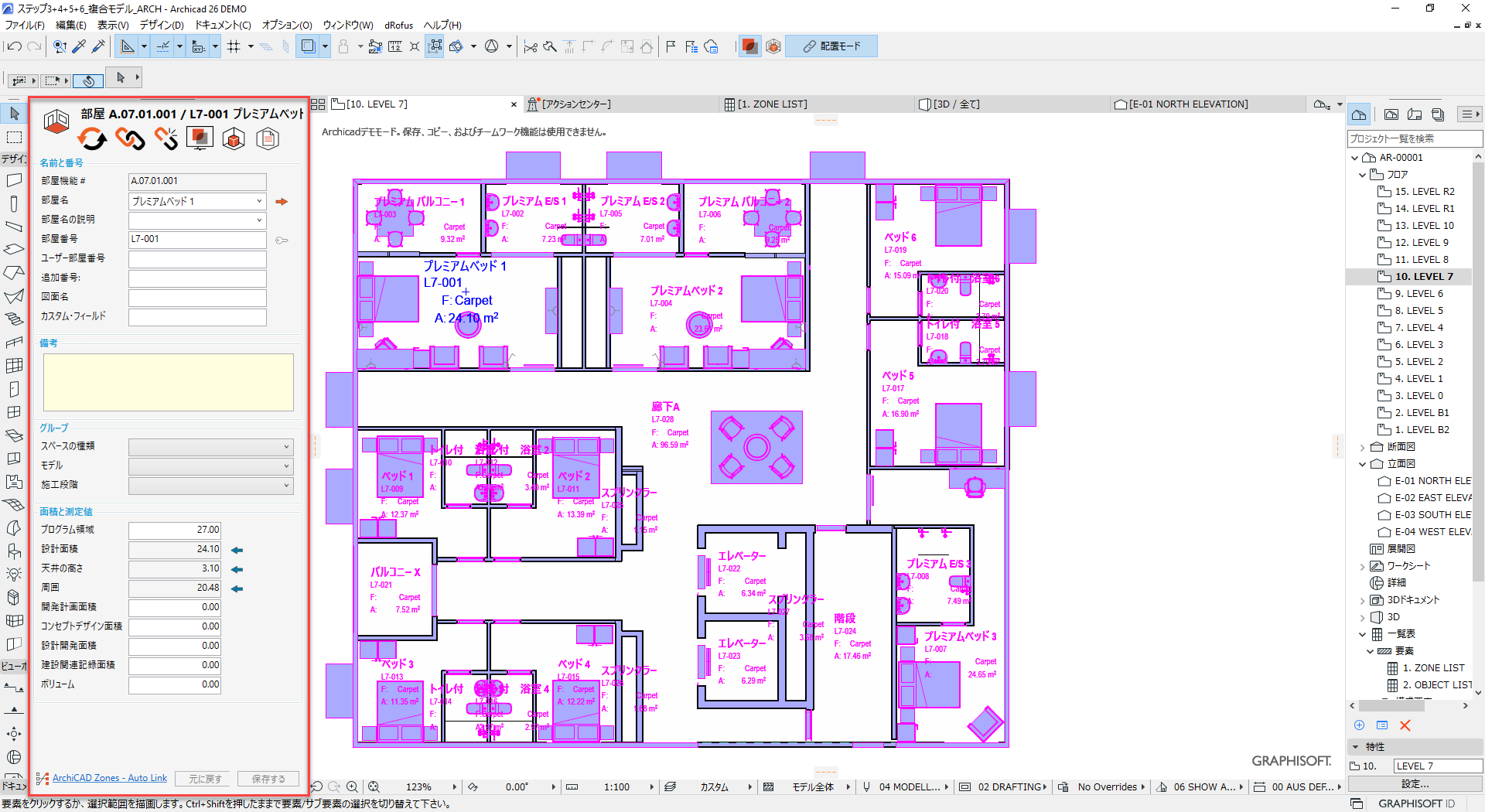This screenshot has height=812, width=1485.
Task: Expand the 断面図 tree node
Action: [1363, 447]
